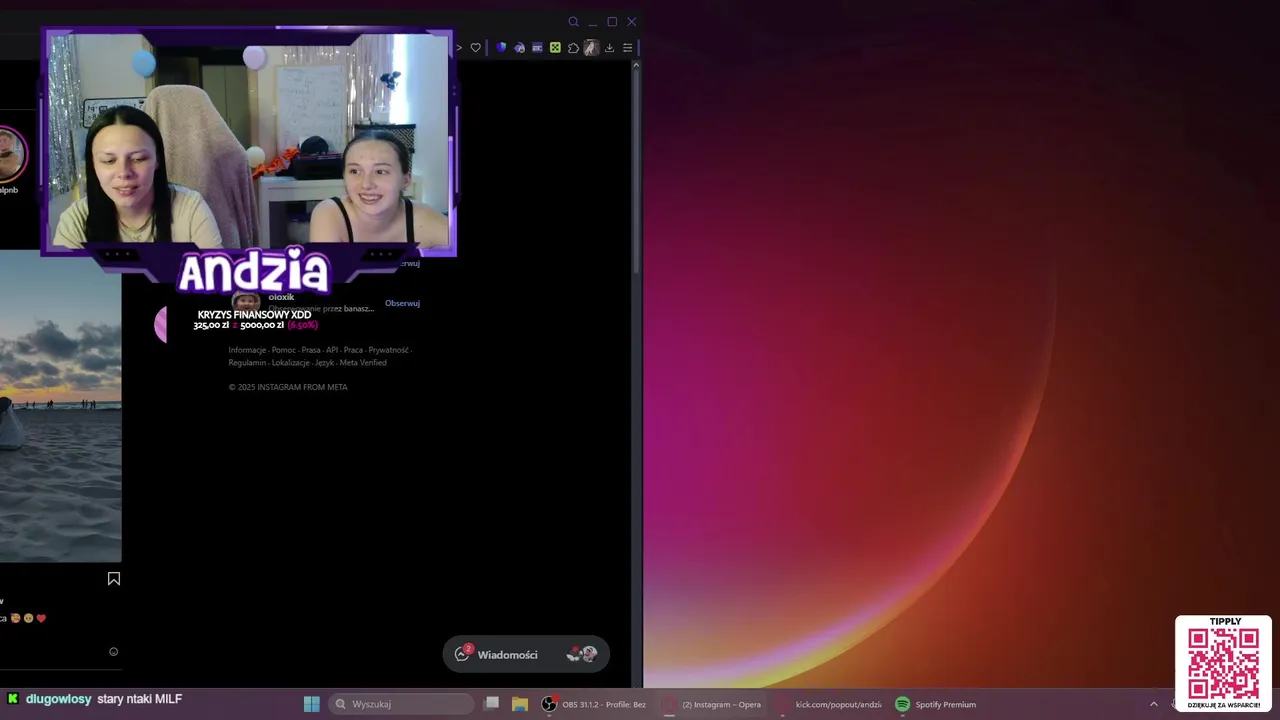The width and height of the screenshot is (1280, 720).
Task: Click the Opera page vertical scrollbar
Action: pos(635,170)
